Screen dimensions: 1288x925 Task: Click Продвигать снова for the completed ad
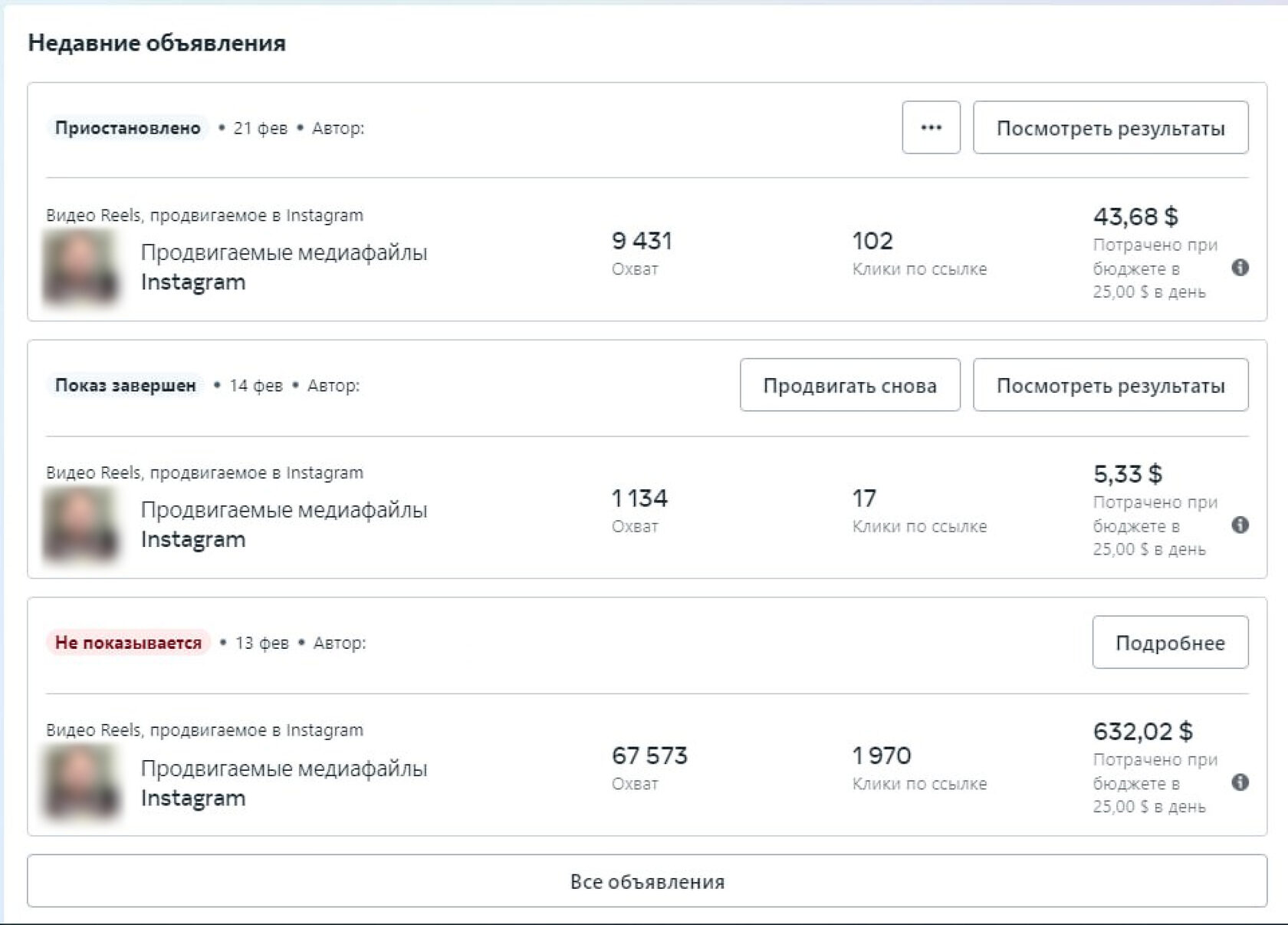(849, 385)
